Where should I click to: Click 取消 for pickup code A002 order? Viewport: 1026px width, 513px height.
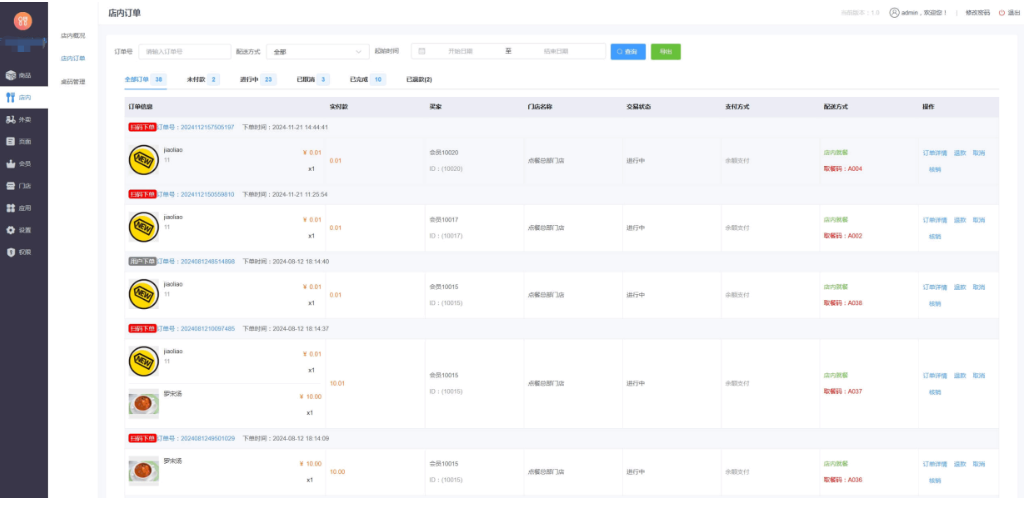(x=978, y=220)
